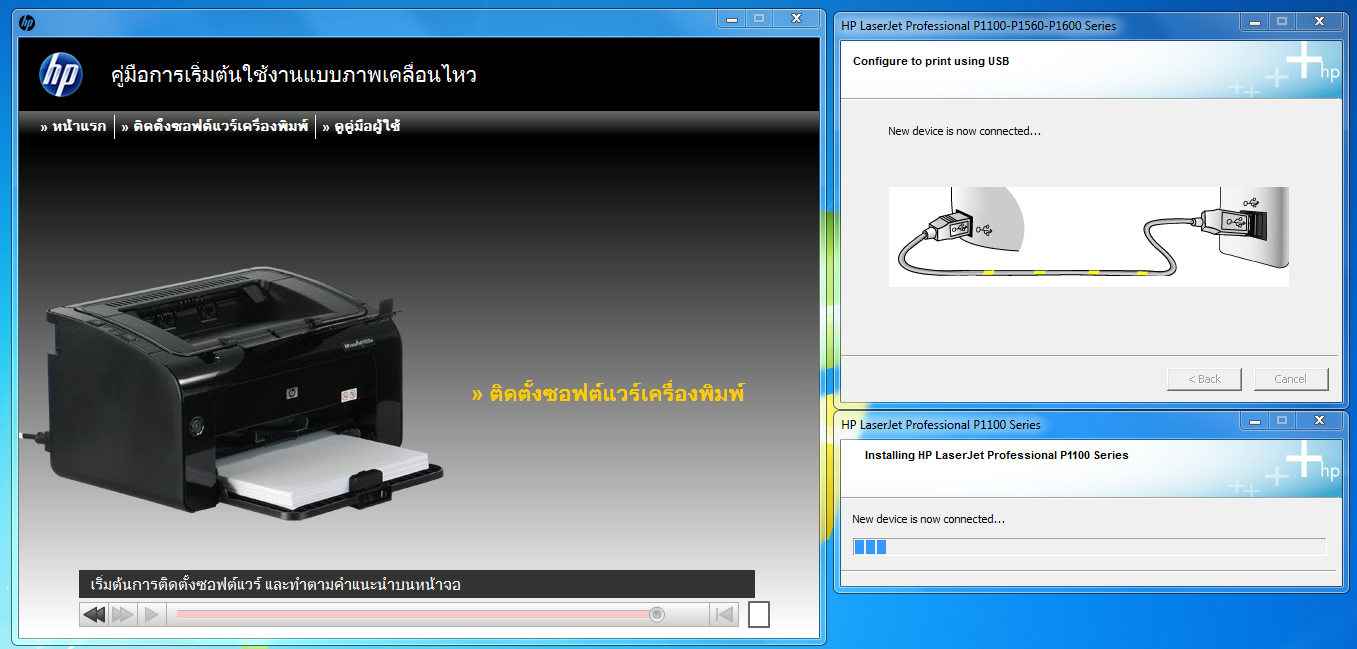Open the หน้าแรก home menu item
Viewport: 1357px width, 649px height.
(73, 126)
